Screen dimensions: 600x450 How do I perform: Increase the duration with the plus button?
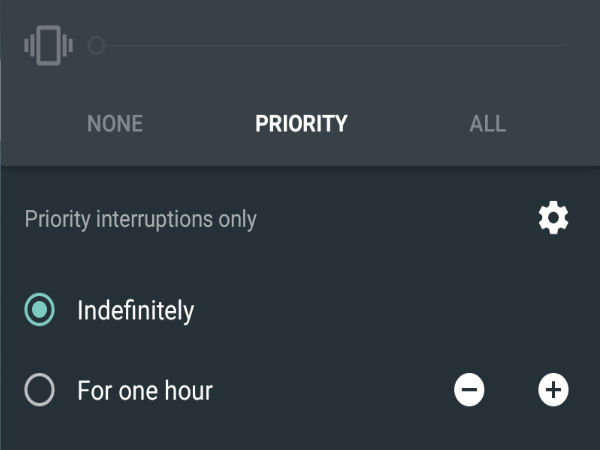[x=553, y=390]
